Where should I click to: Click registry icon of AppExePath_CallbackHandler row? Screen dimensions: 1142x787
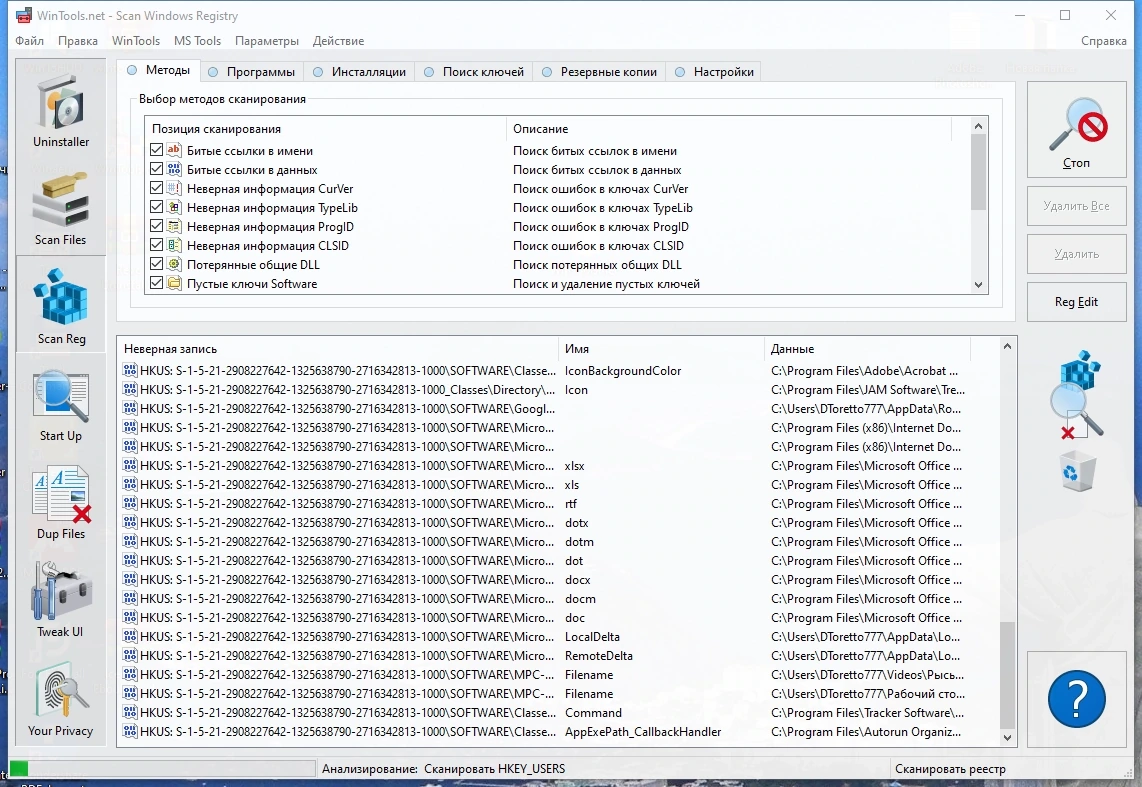click(x=130, y=731)
